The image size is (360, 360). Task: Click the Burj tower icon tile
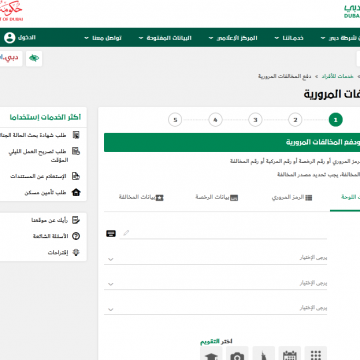[x=263, y=354]
